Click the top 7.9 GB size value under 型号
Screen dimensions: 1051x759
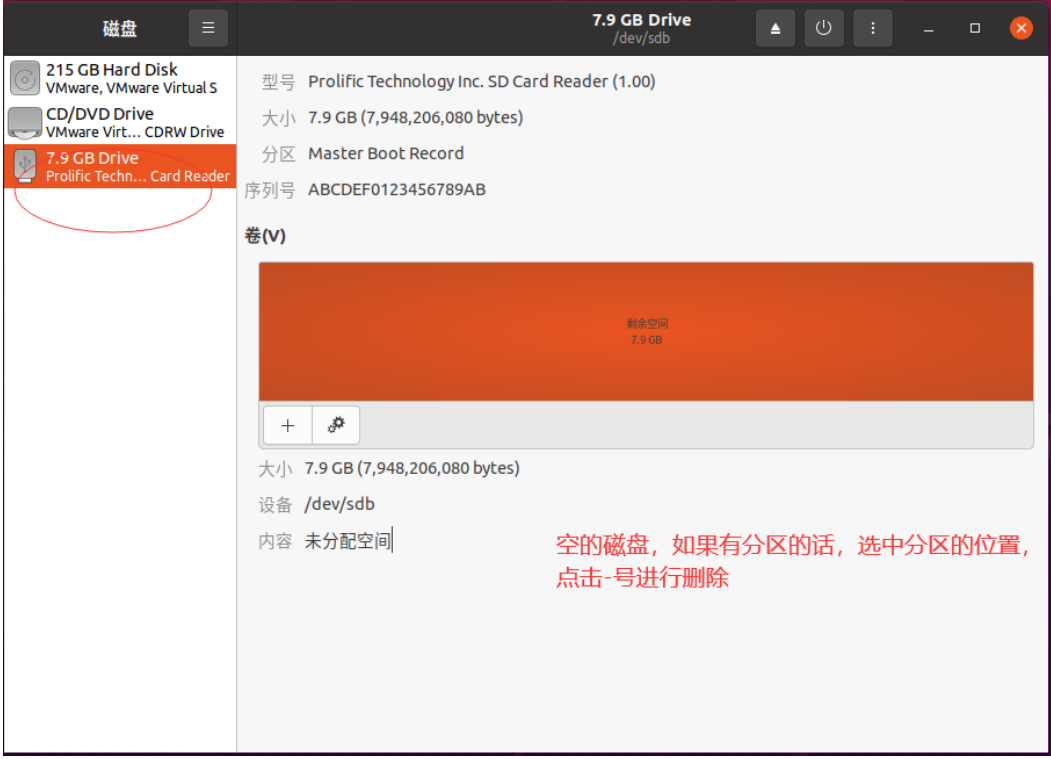click(x=416, y=117)
